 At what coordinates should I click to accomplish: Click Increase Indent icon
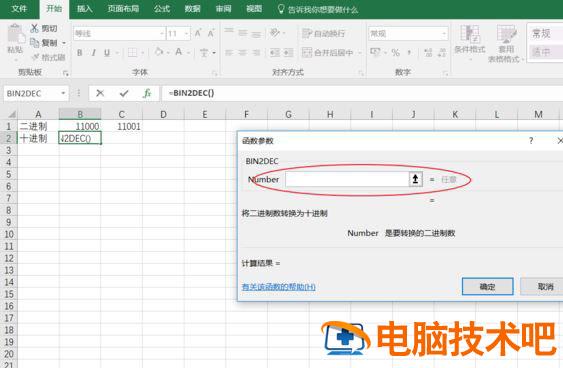(x=288, y=53)
